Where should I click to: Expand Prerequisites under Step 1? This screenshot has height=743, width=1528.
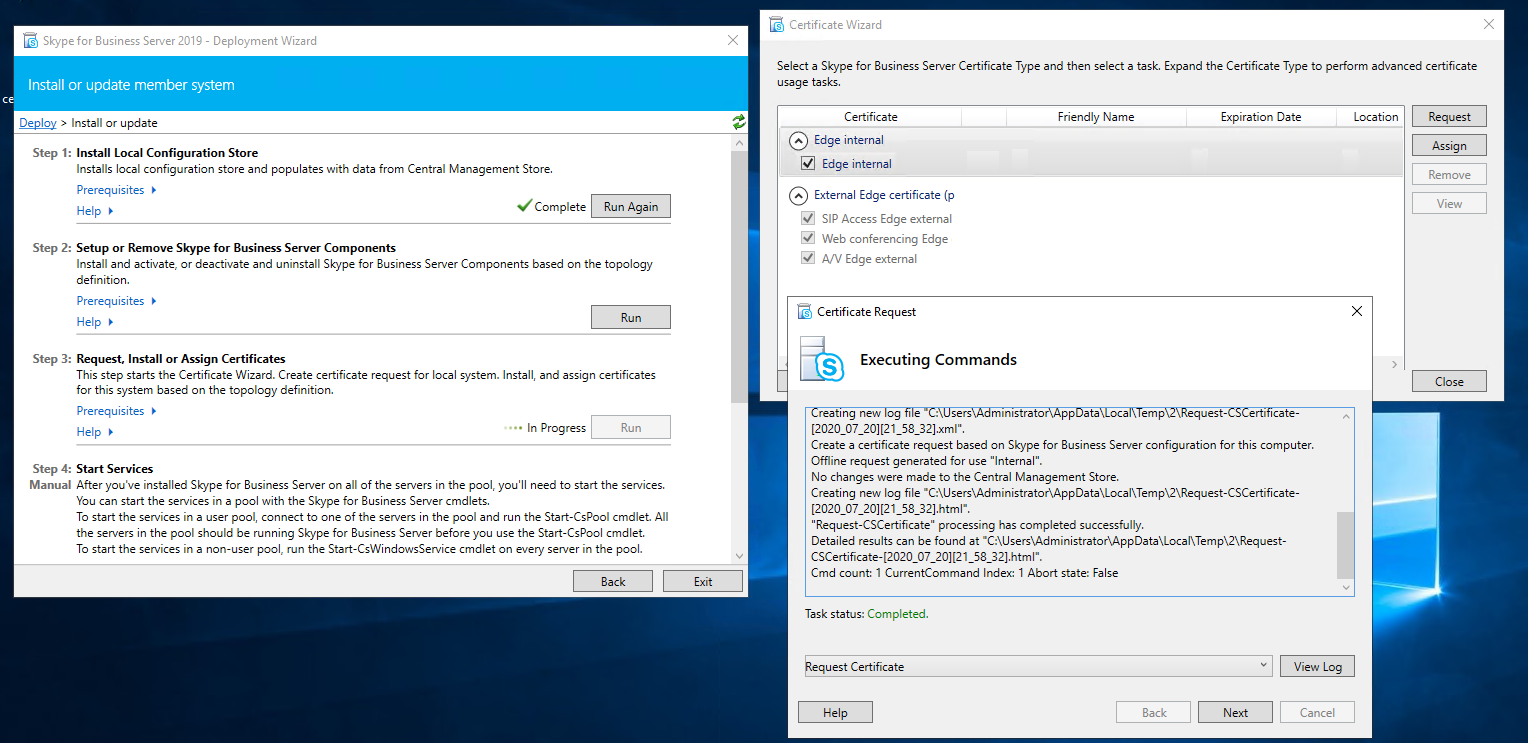(x=116, y=190)
